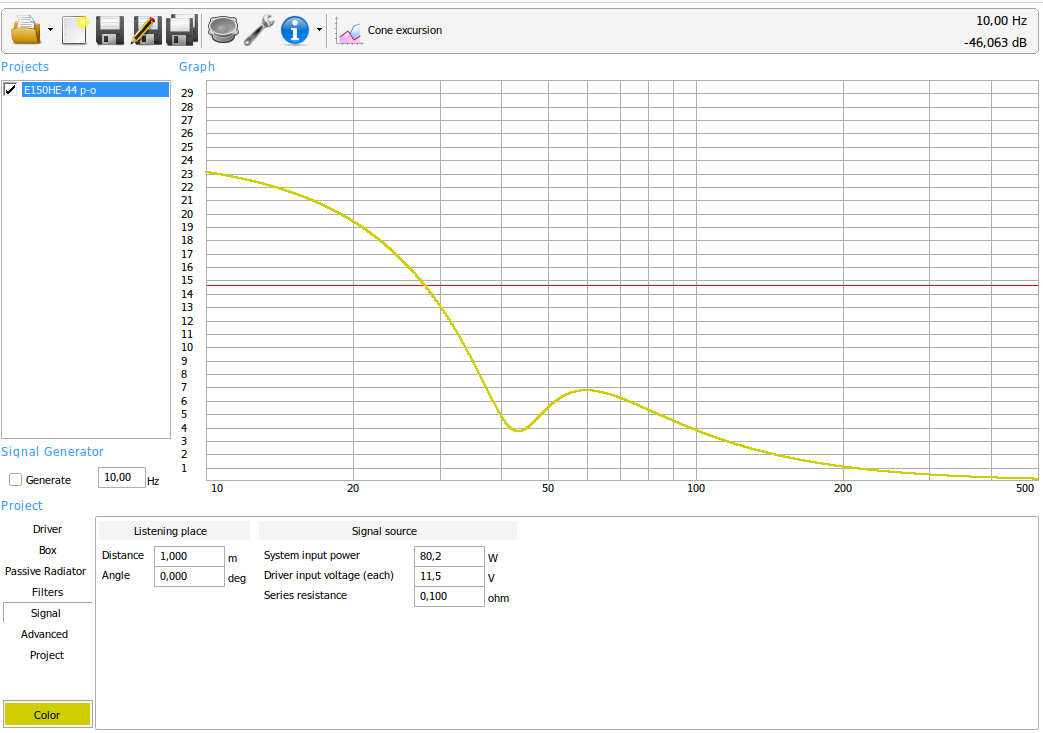Select the Advanced tab
The image size is (1043, 733).
pos(45,634)
